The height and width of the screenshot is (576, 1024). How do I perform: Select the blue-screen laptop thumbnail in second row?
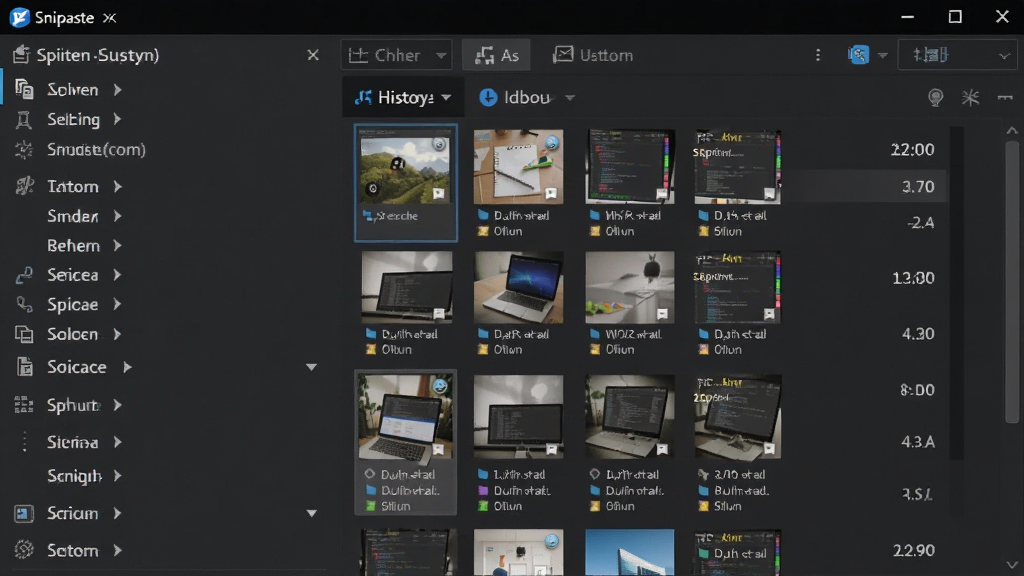point(519,287)
